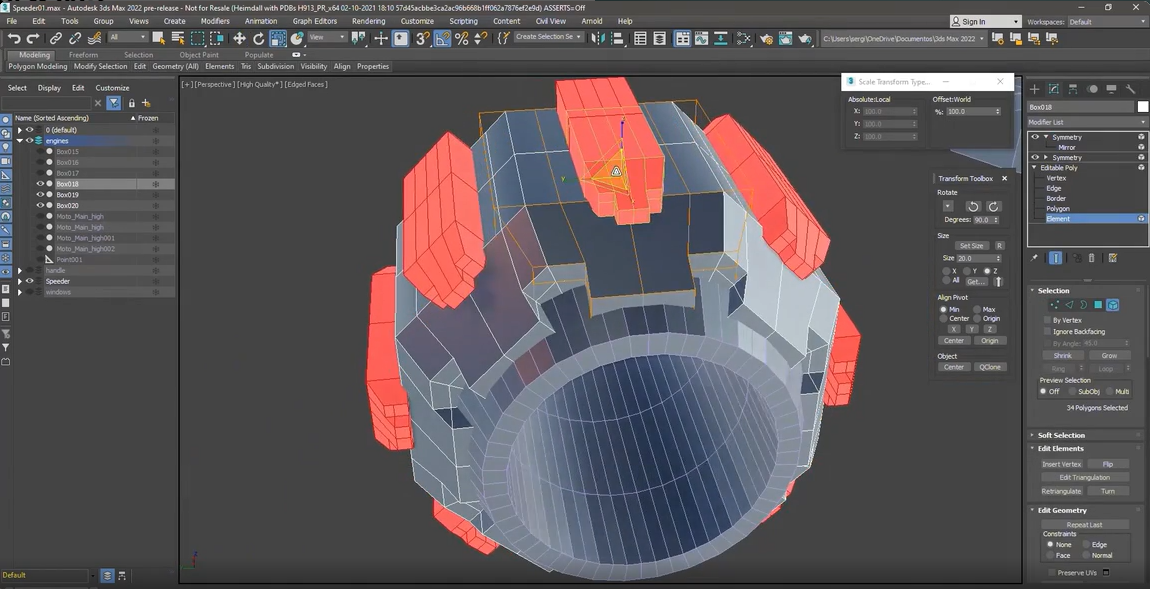
Task: Switch to Object Paint ribbon tab
Action: coord(199,55)
